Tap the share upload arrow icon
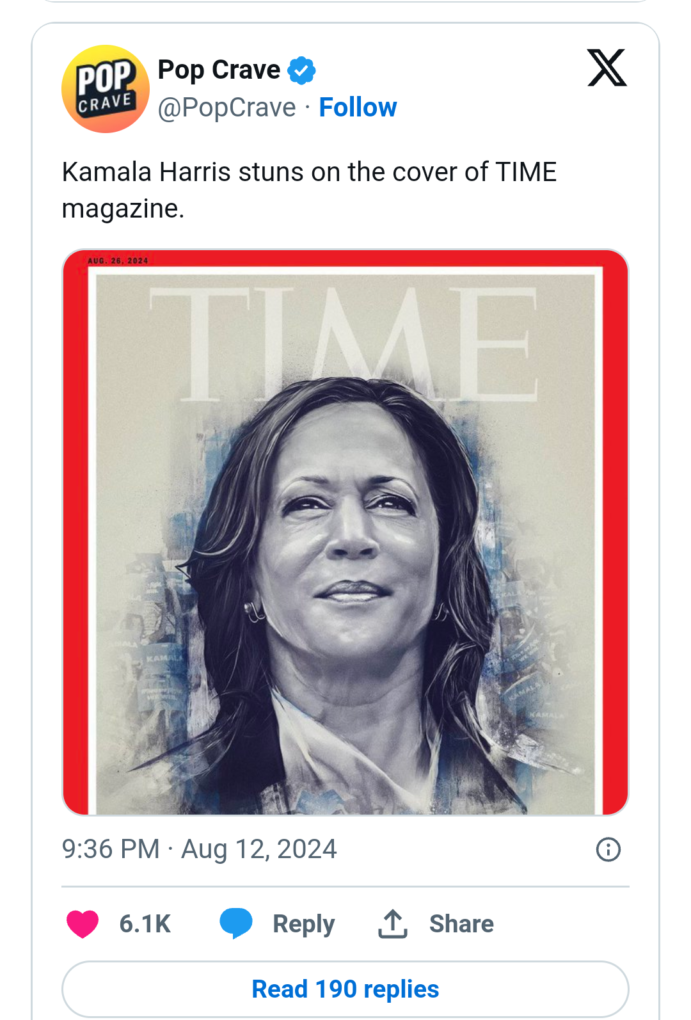This screenshot has height=1020, width=691. 393,924
